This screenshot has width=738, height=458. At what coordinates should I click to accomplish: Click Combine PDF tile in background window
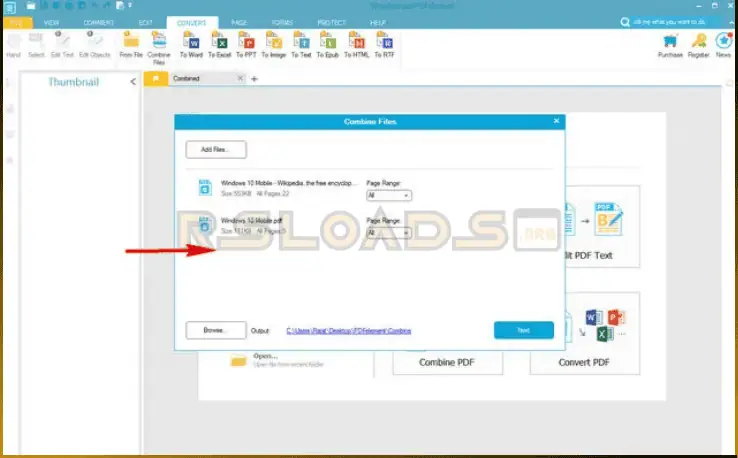(x=447, y=362)
